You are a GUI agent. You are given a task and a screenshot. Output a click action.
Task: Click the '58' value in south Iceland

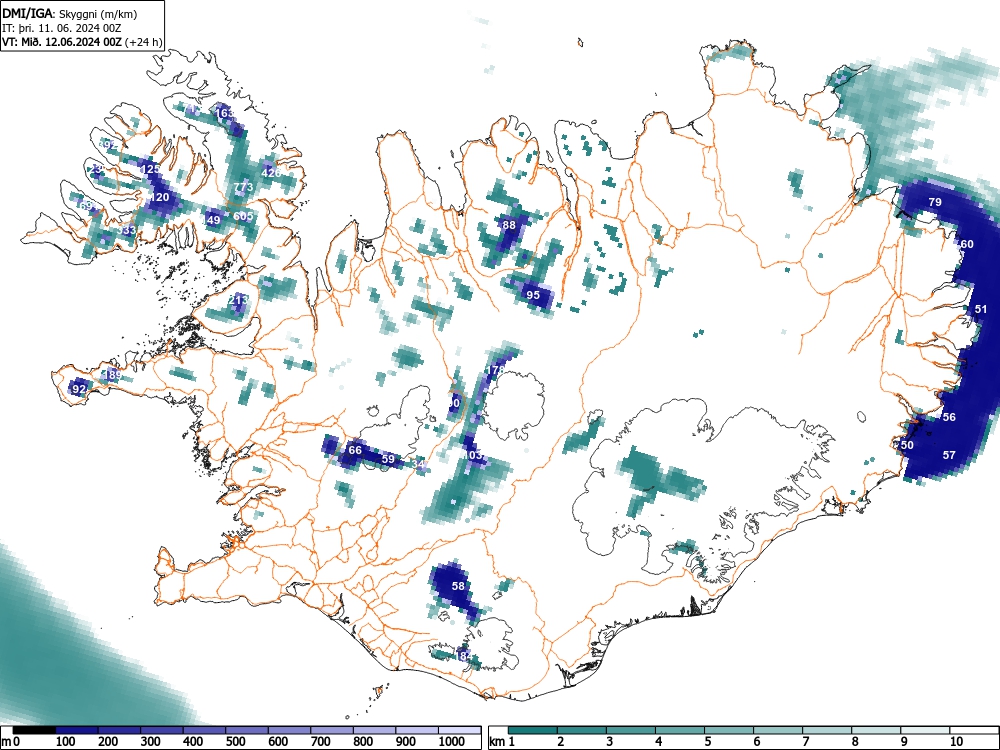[458, 585]
